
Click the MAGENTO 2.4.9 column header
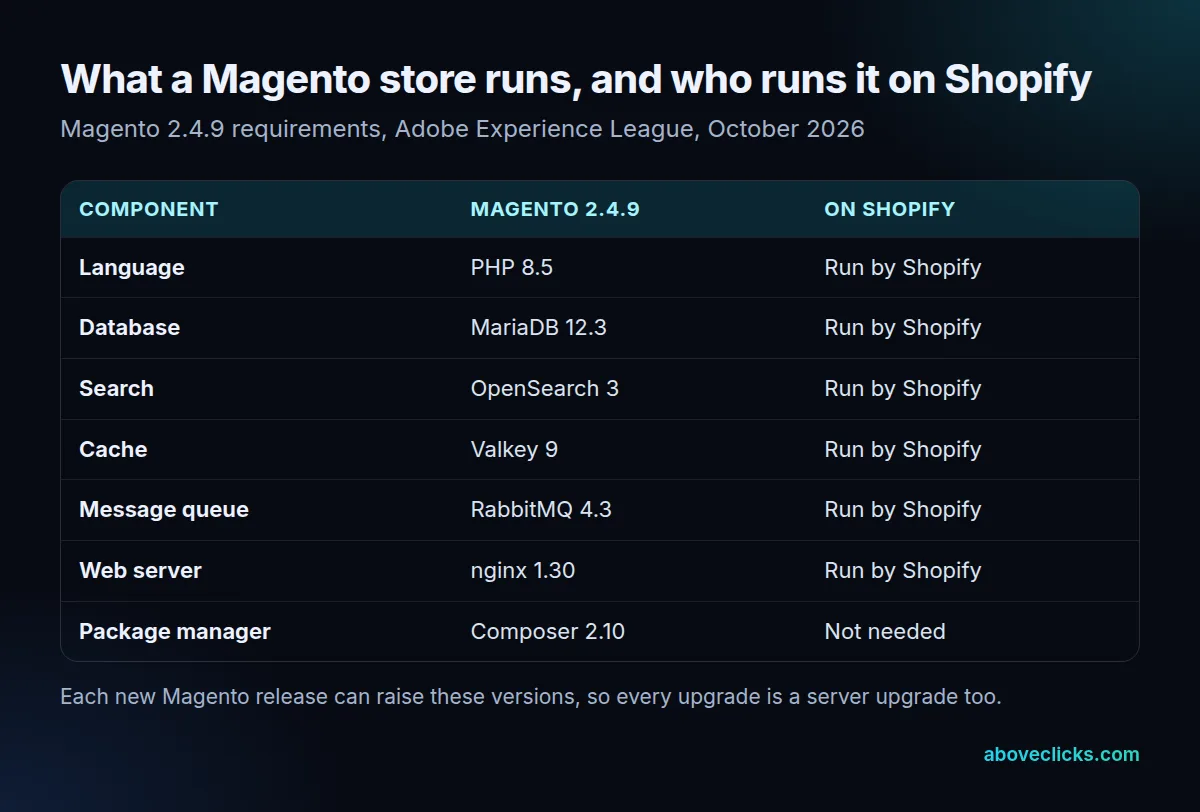click(x=555, y=209)
